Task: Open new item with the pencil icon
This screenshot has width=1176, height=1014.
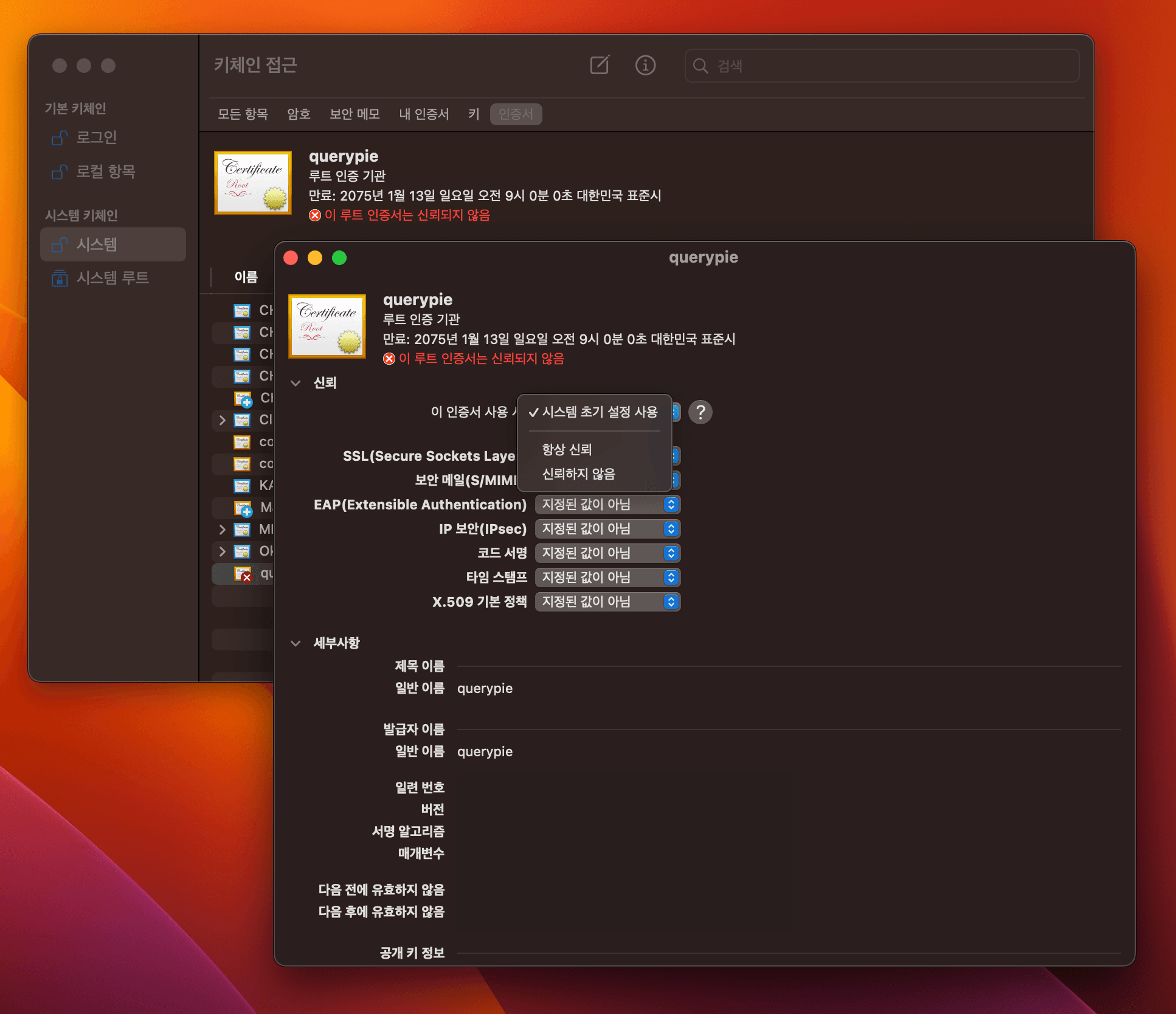Action: pyautogui.click(x=600, y=66)
